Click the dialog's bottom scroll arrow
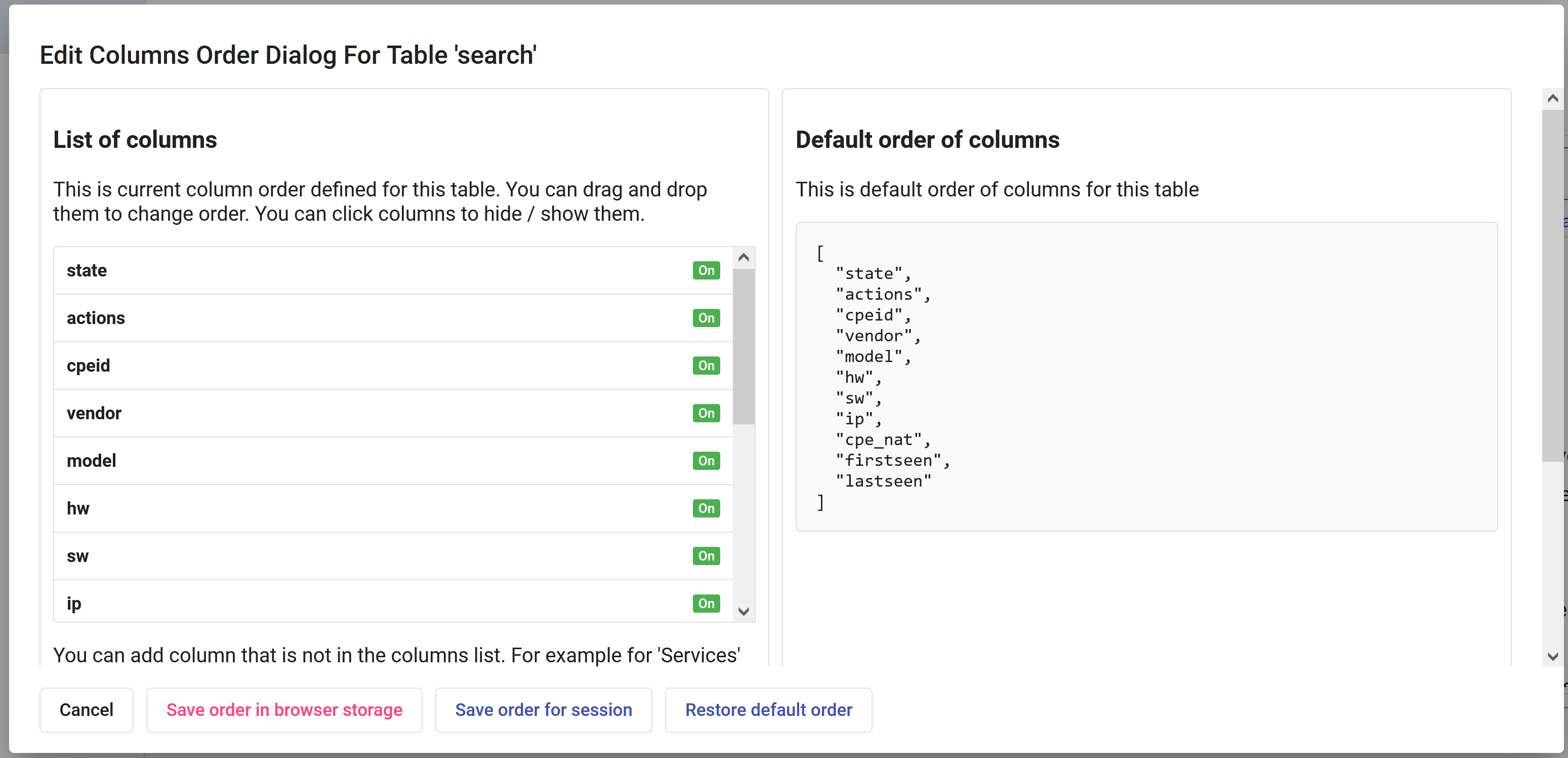The image size is (1568, 758). click(x=1553, y=656)
